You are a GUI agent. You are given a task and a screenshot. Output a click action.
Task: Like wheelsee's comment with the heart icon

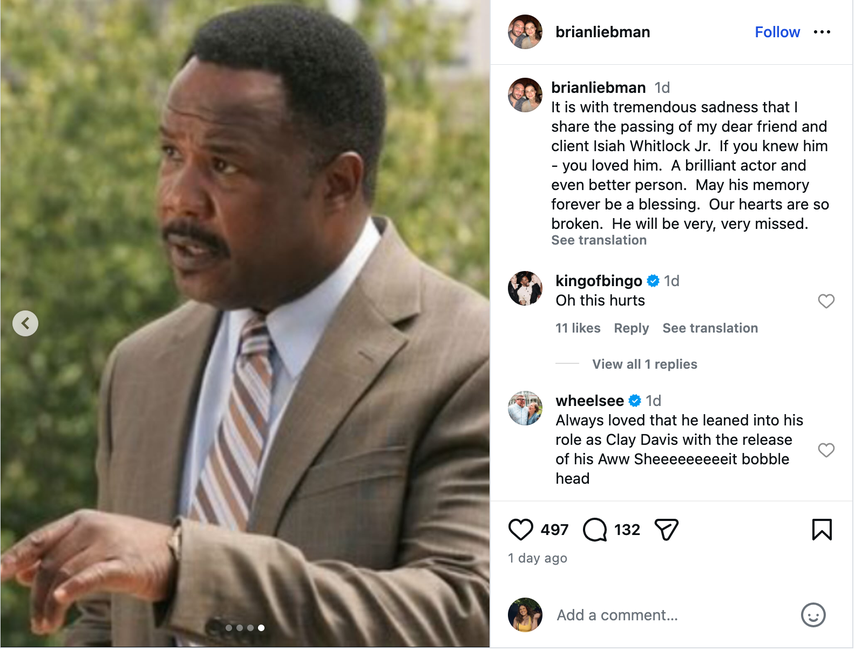[826, 450]
